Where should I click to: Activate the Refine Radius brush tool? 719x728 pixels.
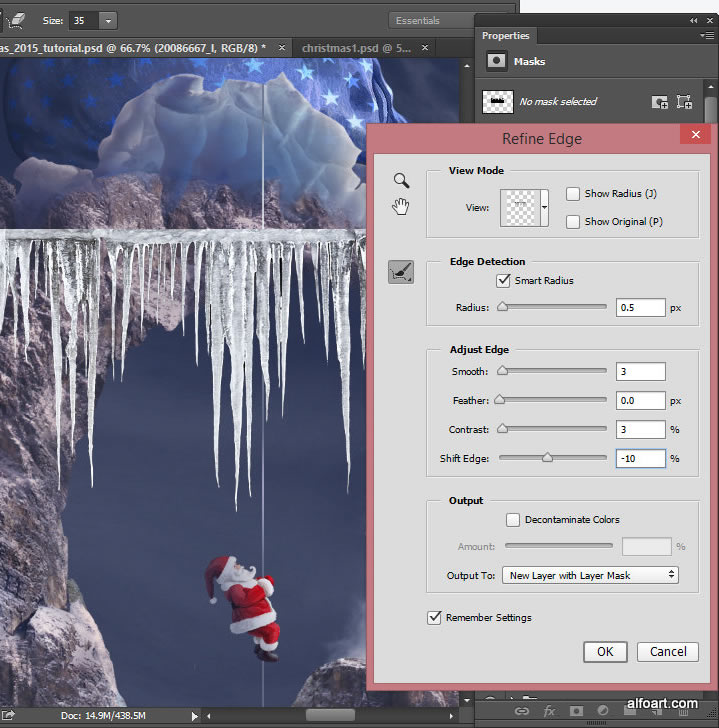click(x=401, y=271)
